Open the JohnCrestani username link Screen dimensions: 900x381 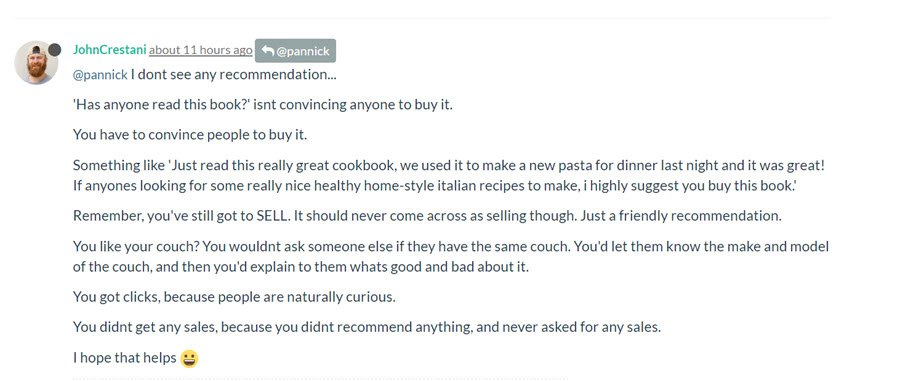110,50
